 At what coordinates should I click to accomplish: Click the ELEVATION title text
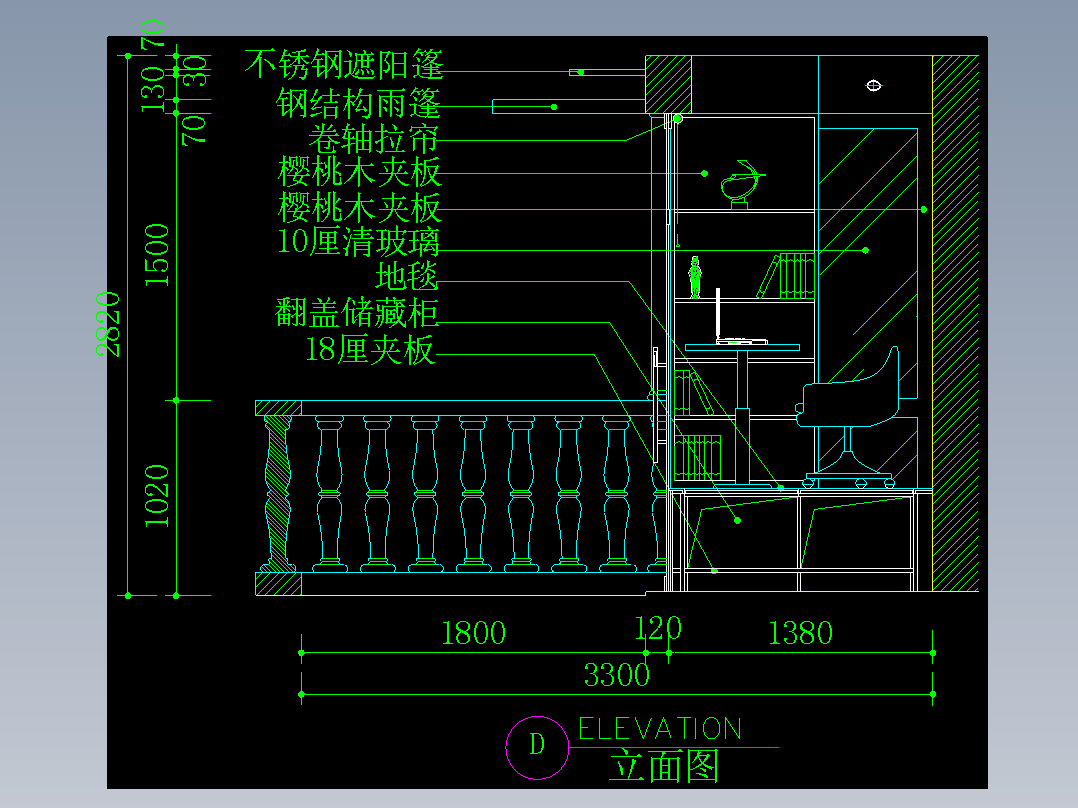click(660, 729)
